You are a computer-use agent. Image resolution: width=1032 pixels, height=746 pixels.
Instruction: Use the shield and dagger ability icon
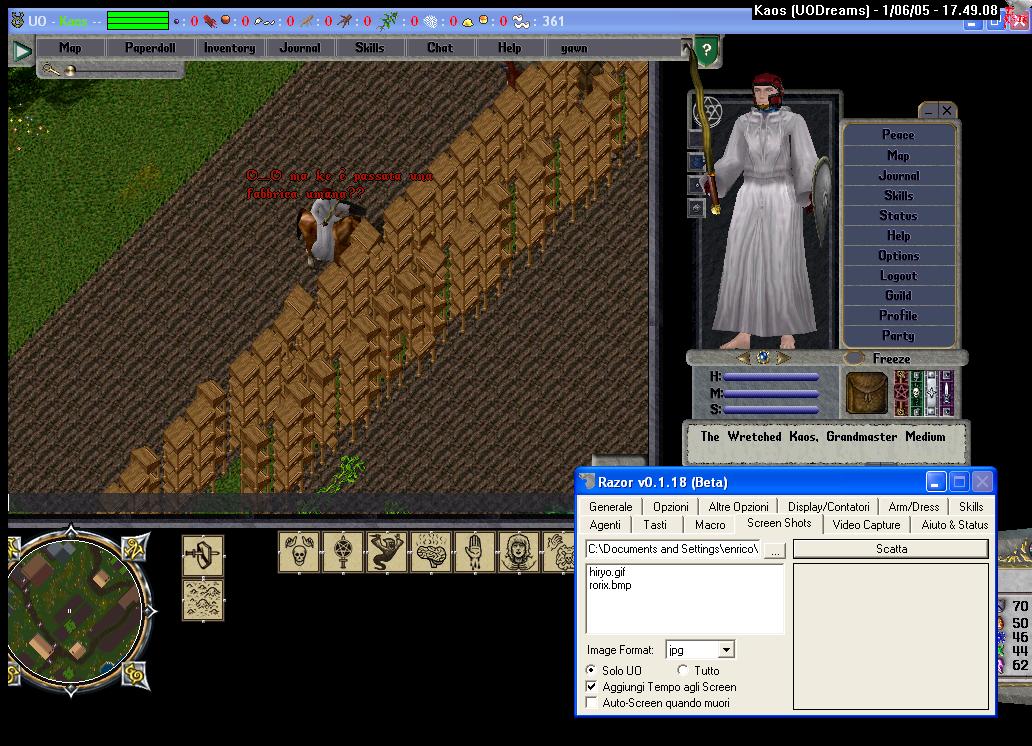(203, 556)
